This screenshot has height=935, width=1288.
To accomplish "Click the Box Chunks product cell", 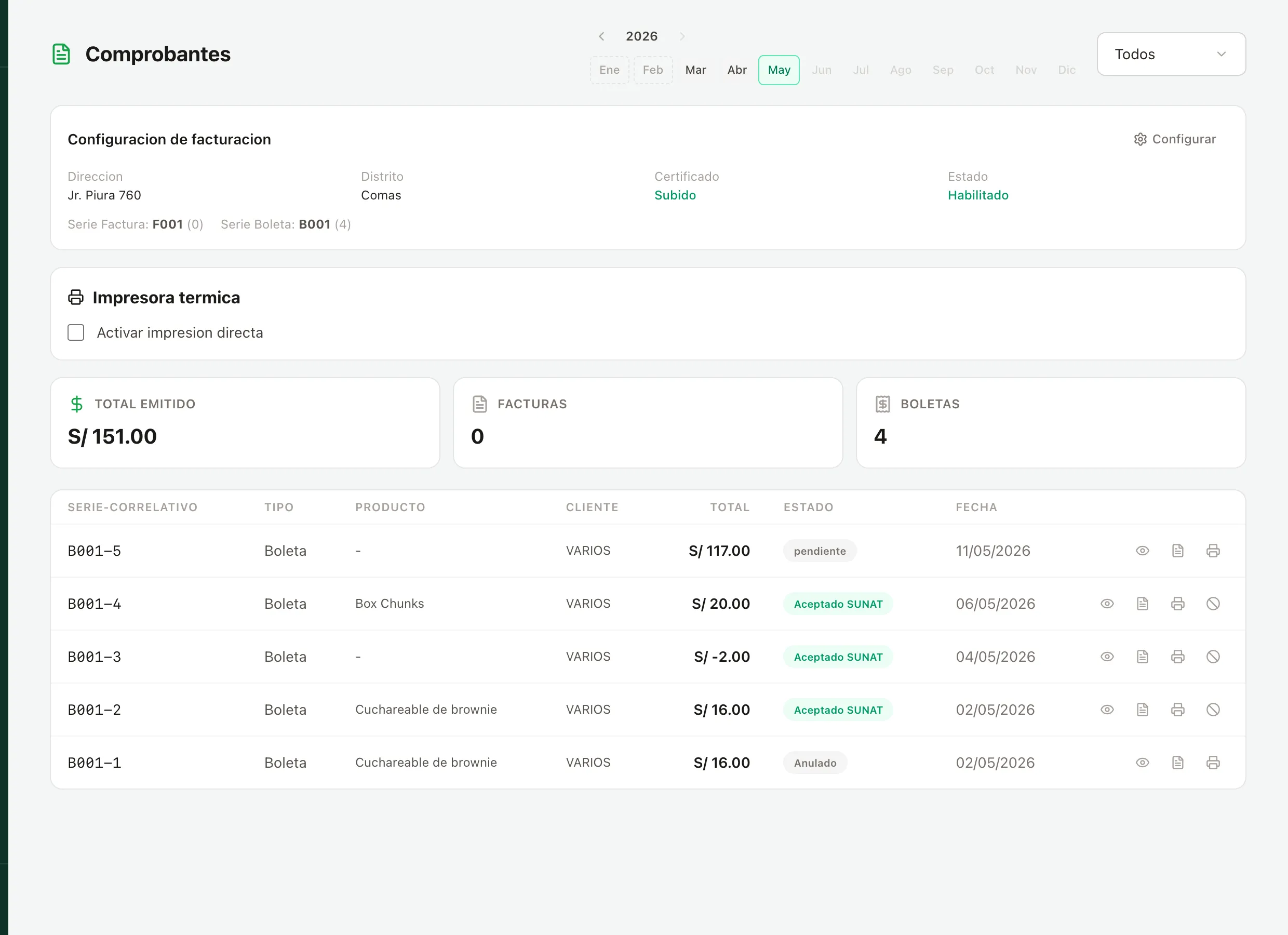I will (390, 603).
